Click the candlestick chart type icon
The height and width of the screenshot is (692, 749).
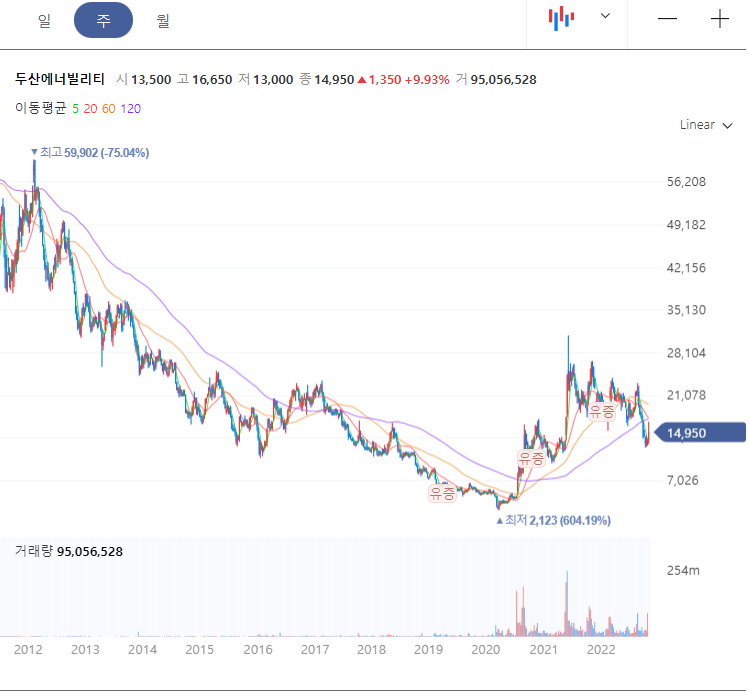coord(561,19)
